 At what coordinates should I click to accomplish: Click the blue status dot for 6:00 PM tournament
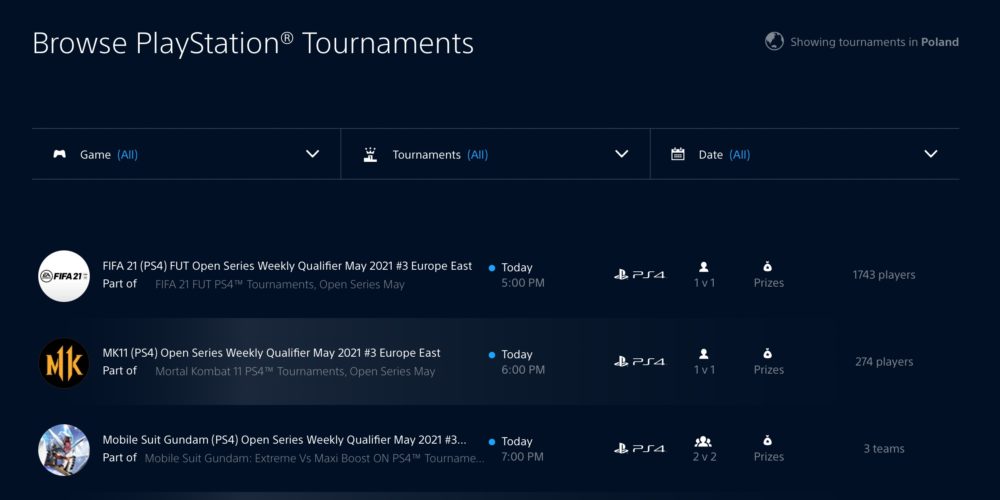[492, 355]
